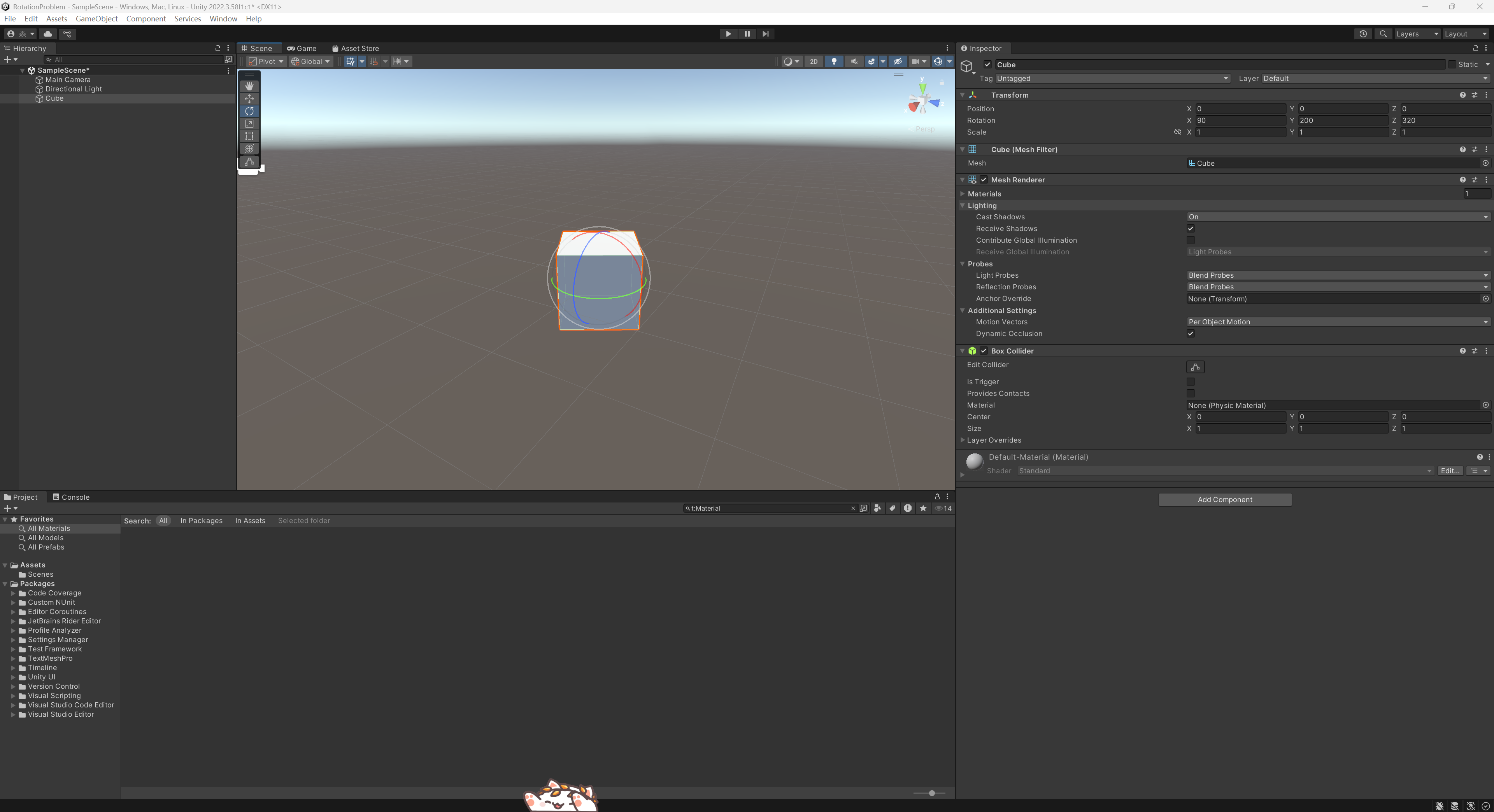Image resolution: width=1494 pixels, height=812 pixels.
Task: Enable Is Trigger checkbox
Action: tap(1191, 382)
